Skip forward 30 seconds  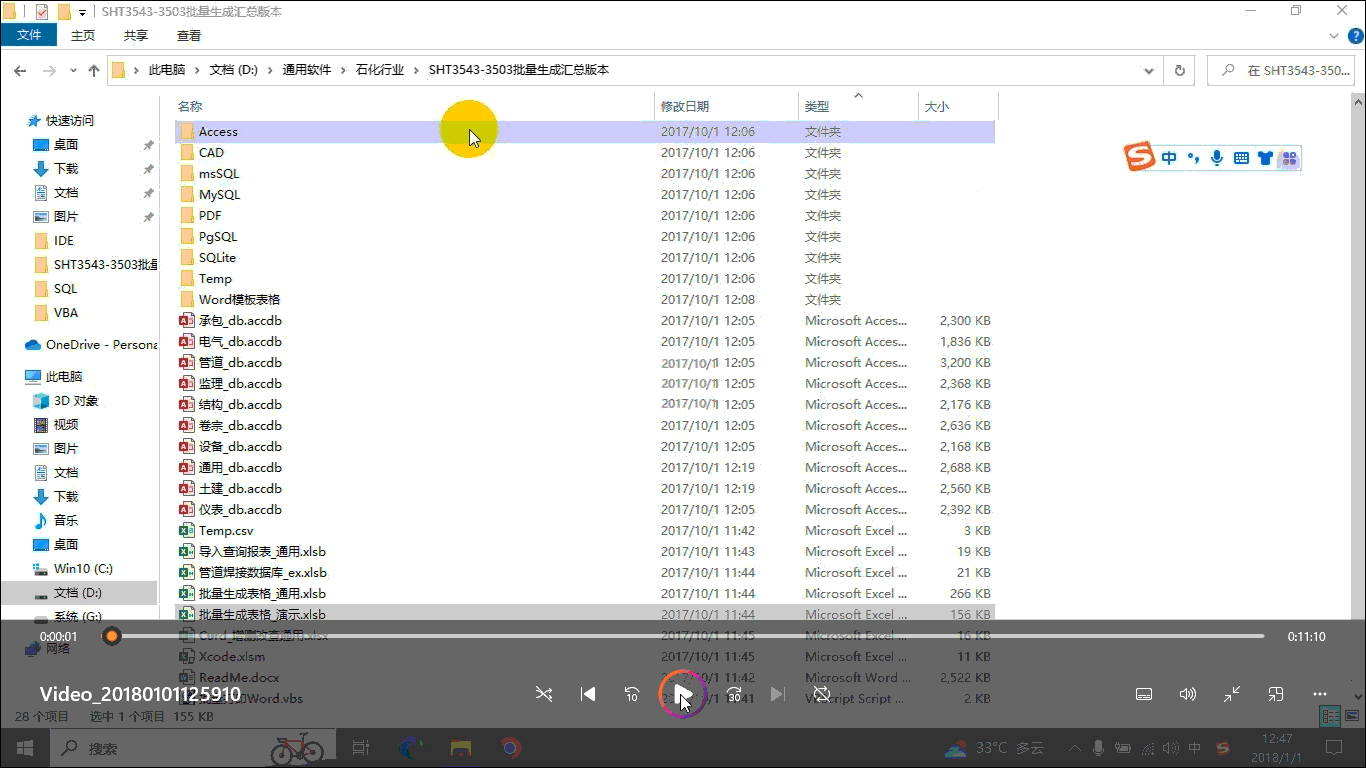(734, 694)
